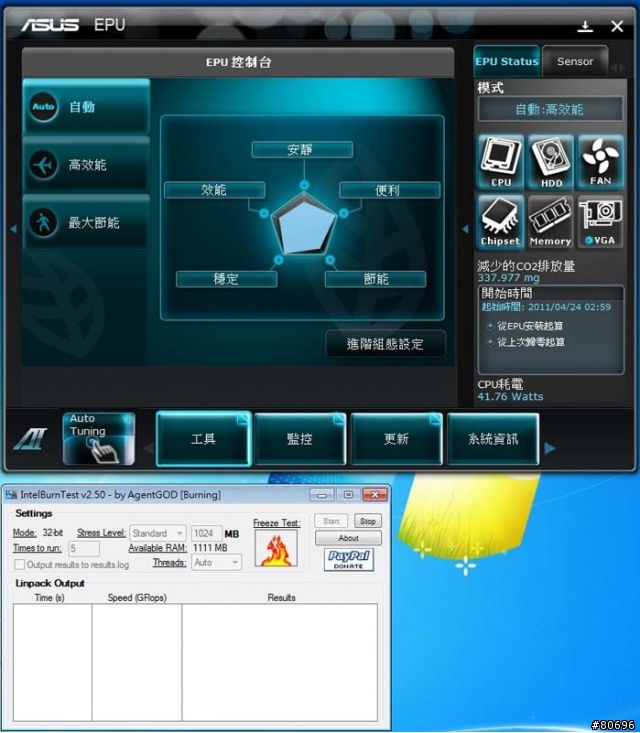The image size is (640, 733).
Task: Collapse left panel with left-edge arrow
Action: pos(13,229)
